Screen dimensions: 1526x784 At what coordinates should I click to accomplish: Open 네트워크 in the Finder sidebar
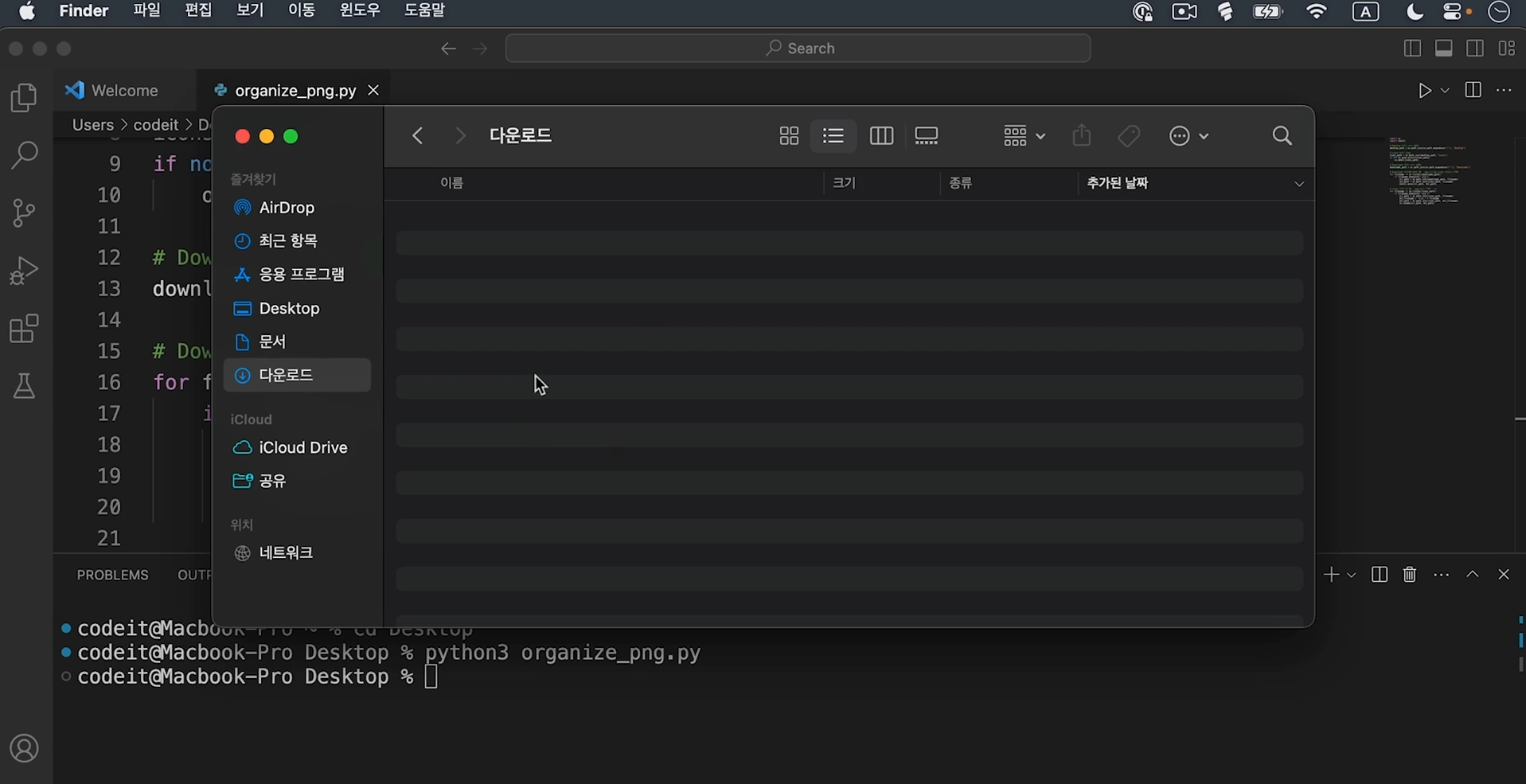pyautogui.click(x=297, y=553)
